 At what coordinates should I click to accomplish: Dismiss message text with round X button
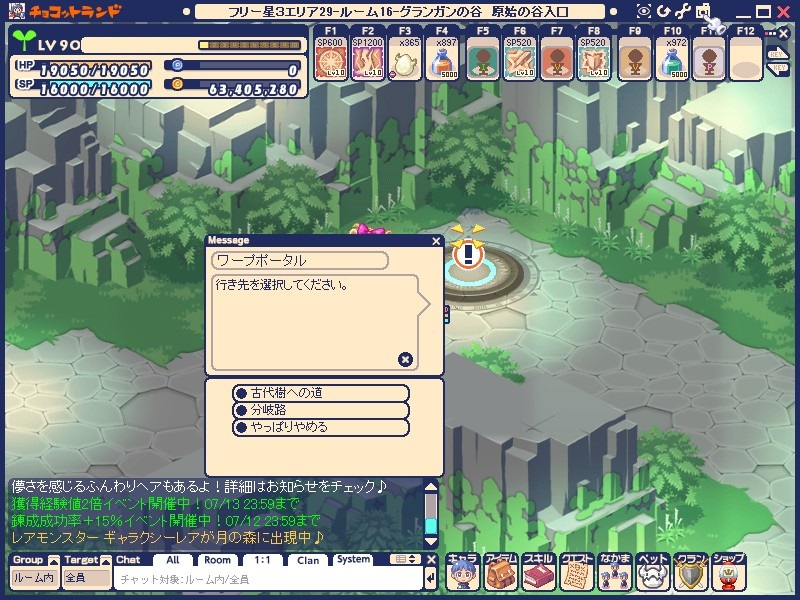tap(405, 360)
